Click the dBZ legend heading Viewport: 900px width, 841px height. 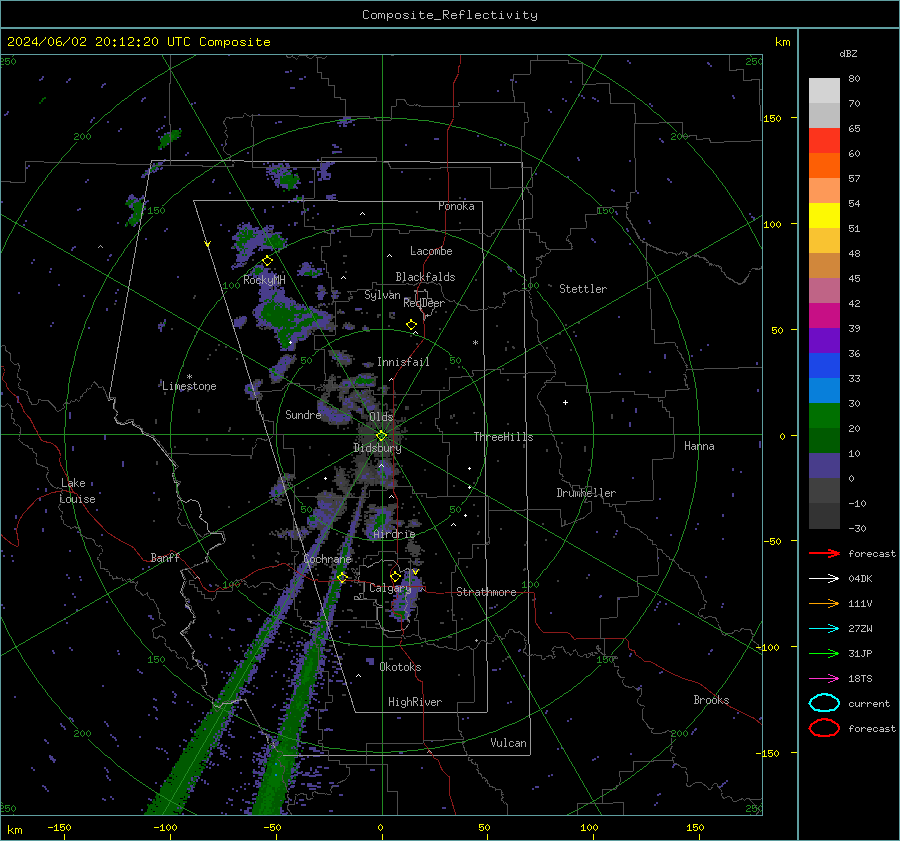click(848, 54)
